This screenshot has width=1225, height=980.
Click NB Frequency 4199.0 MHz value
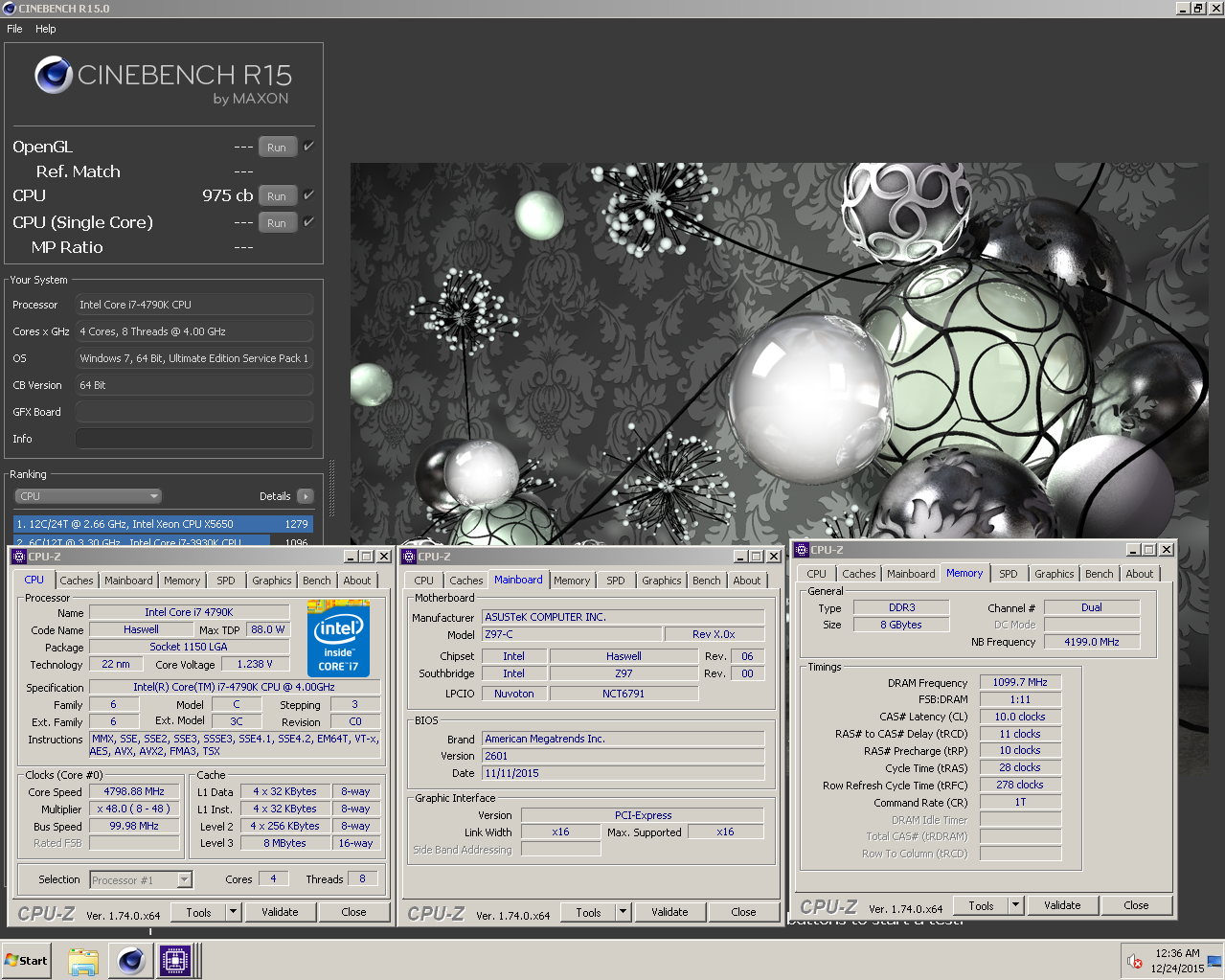pyautogui.click(x=1092, y=642)
